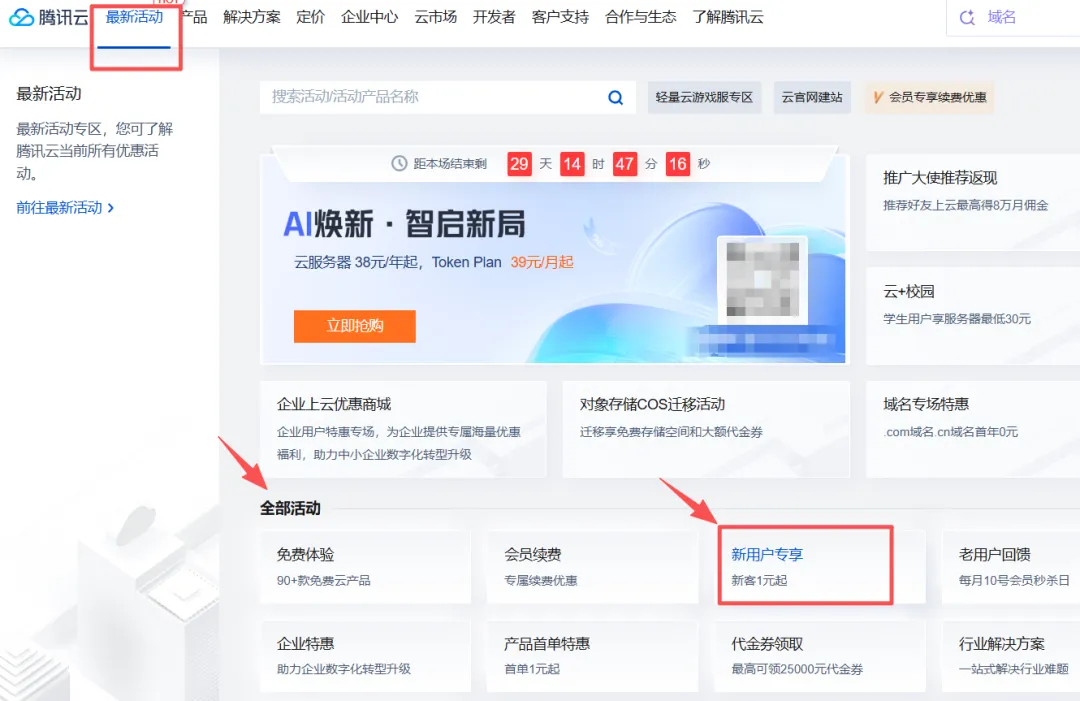The width and height of the screenshot is (1080, 701).
Task: Open the 企业中心 menu
Action: 370,17
